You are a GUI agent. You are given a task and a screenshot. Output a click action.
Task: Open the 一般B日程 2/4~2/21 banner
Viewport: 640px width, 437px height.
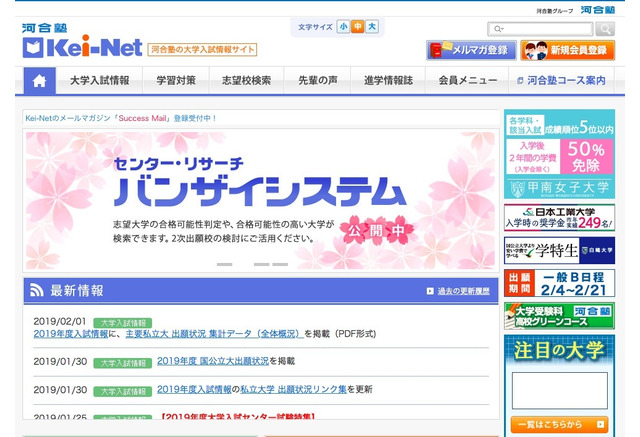point(559,283)
